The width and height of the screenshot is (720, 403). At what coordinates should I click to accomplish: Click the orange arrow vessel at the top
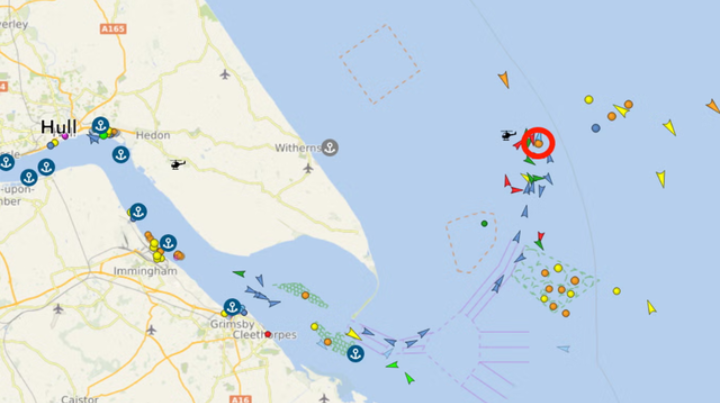504,79
